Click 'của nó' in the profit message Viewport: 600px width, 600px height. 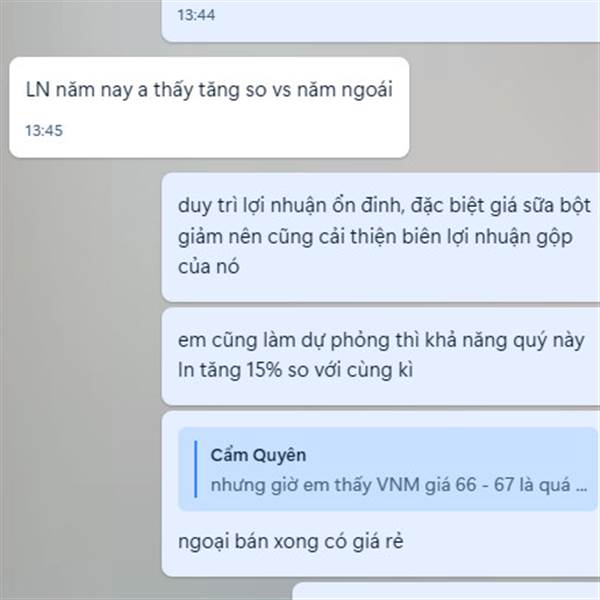209,267
